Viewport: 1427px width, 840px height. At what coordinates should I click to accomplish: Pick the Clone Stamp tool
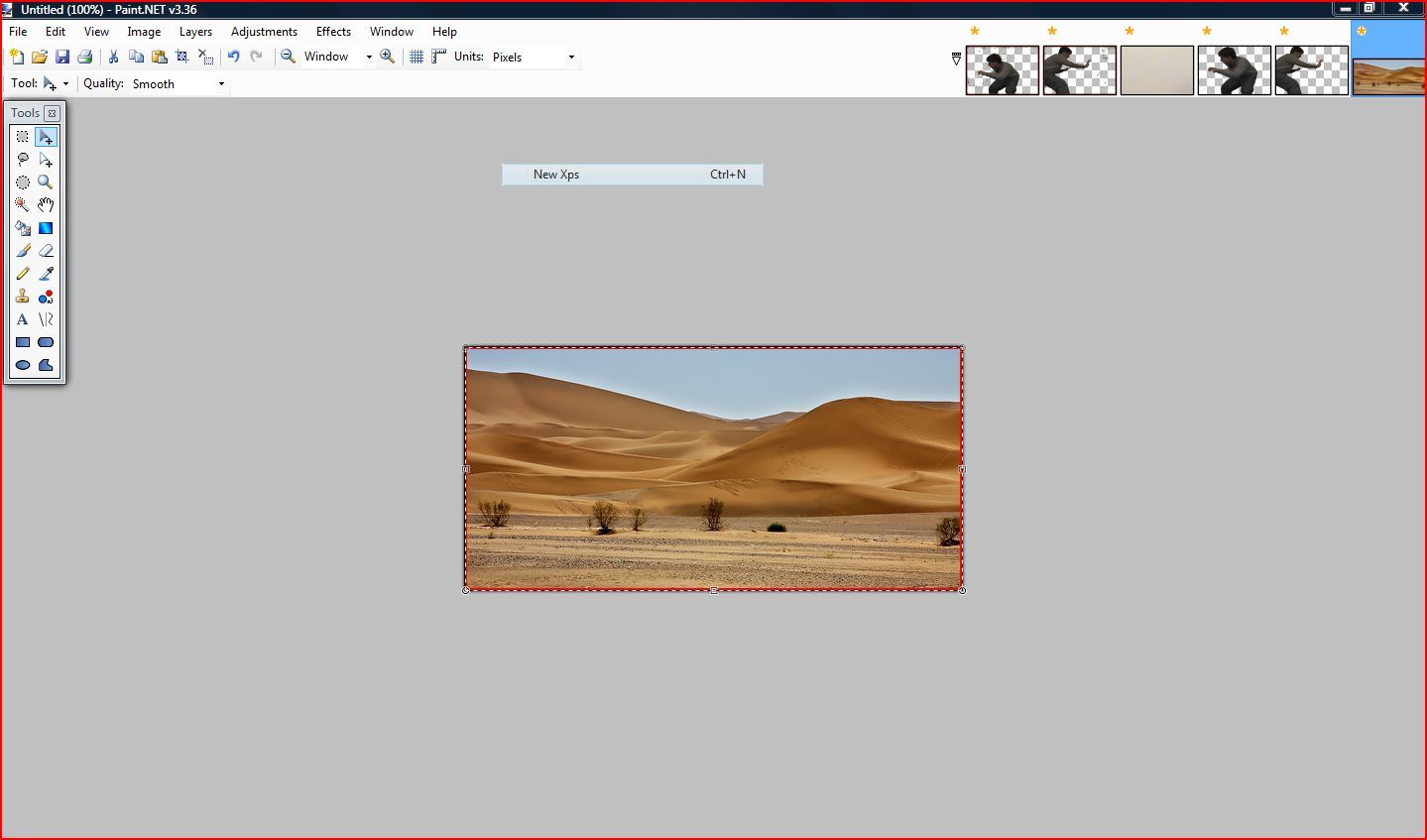[x=22, y=296]
